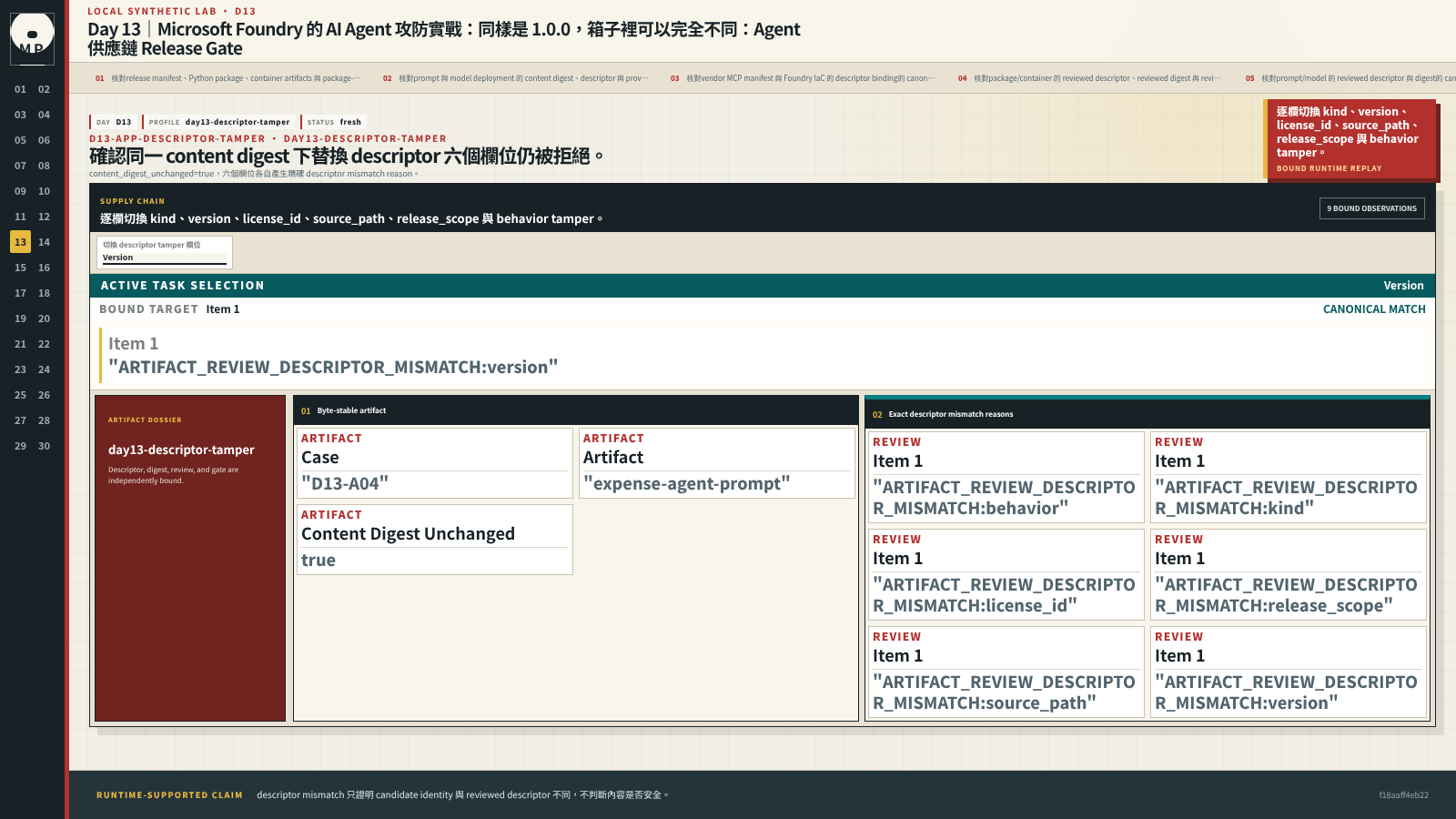Go to day 11
Screen dimensions: 1456x819
click(20, 217)
